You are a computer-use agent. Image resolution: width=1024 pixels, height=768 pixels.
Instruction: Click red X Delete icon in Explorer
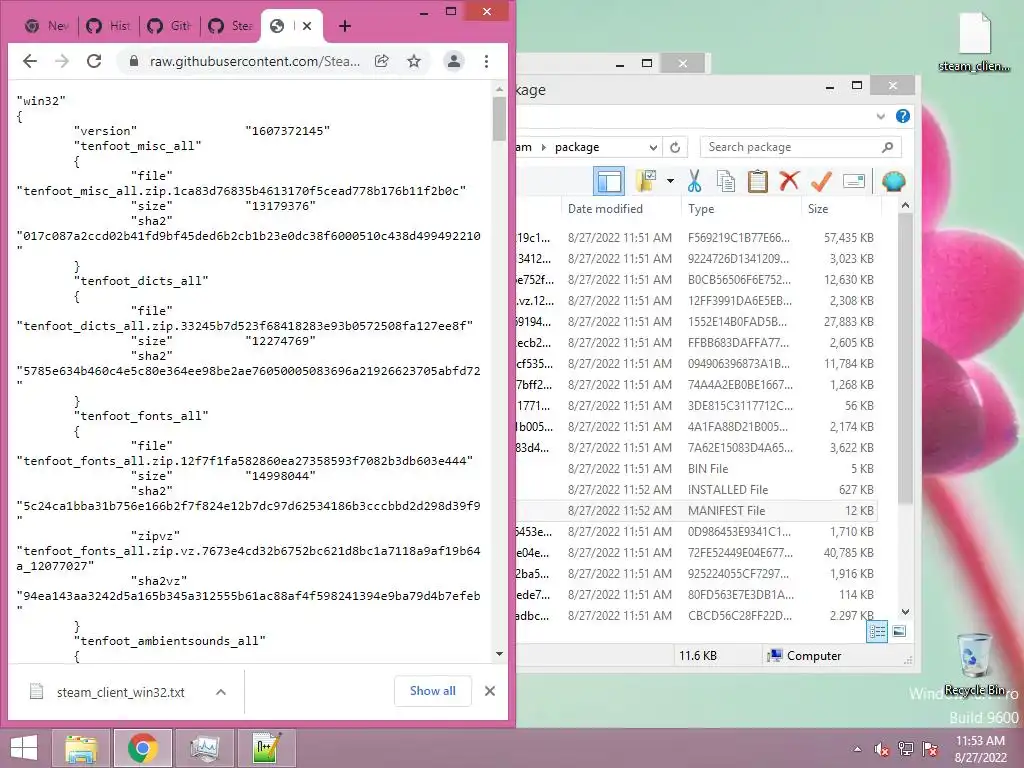point(790,181)
